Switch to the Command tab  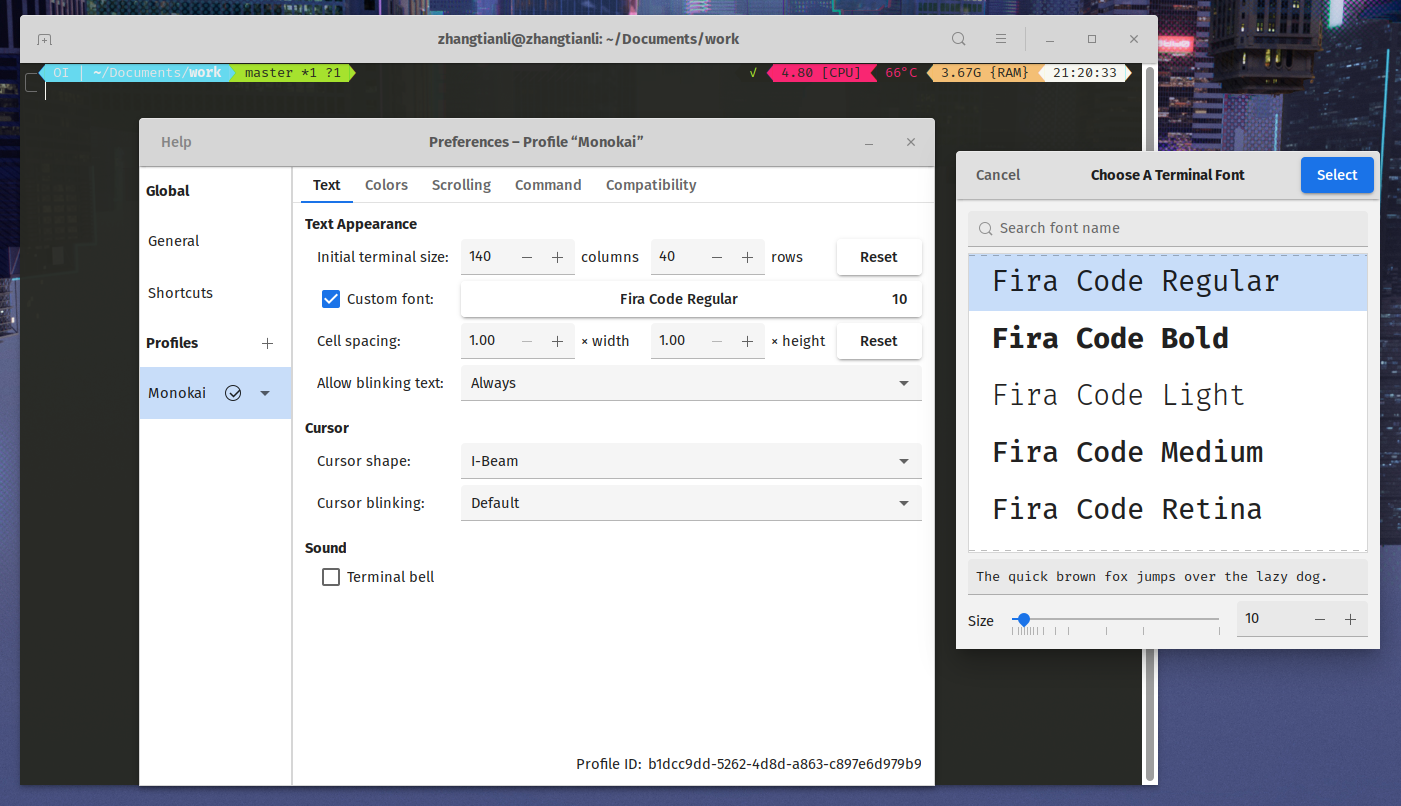548,185
